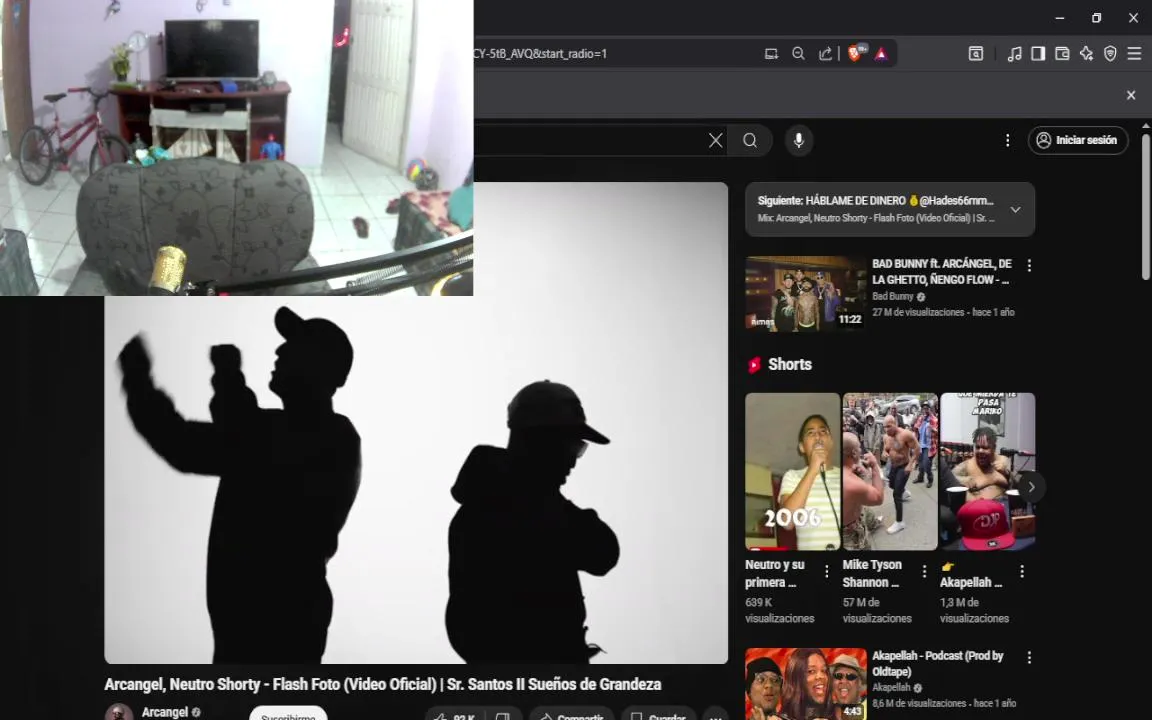The image size is (1152, 720).
Task: Open Brave Rewards triangle icon
Action: pos(881,54)
